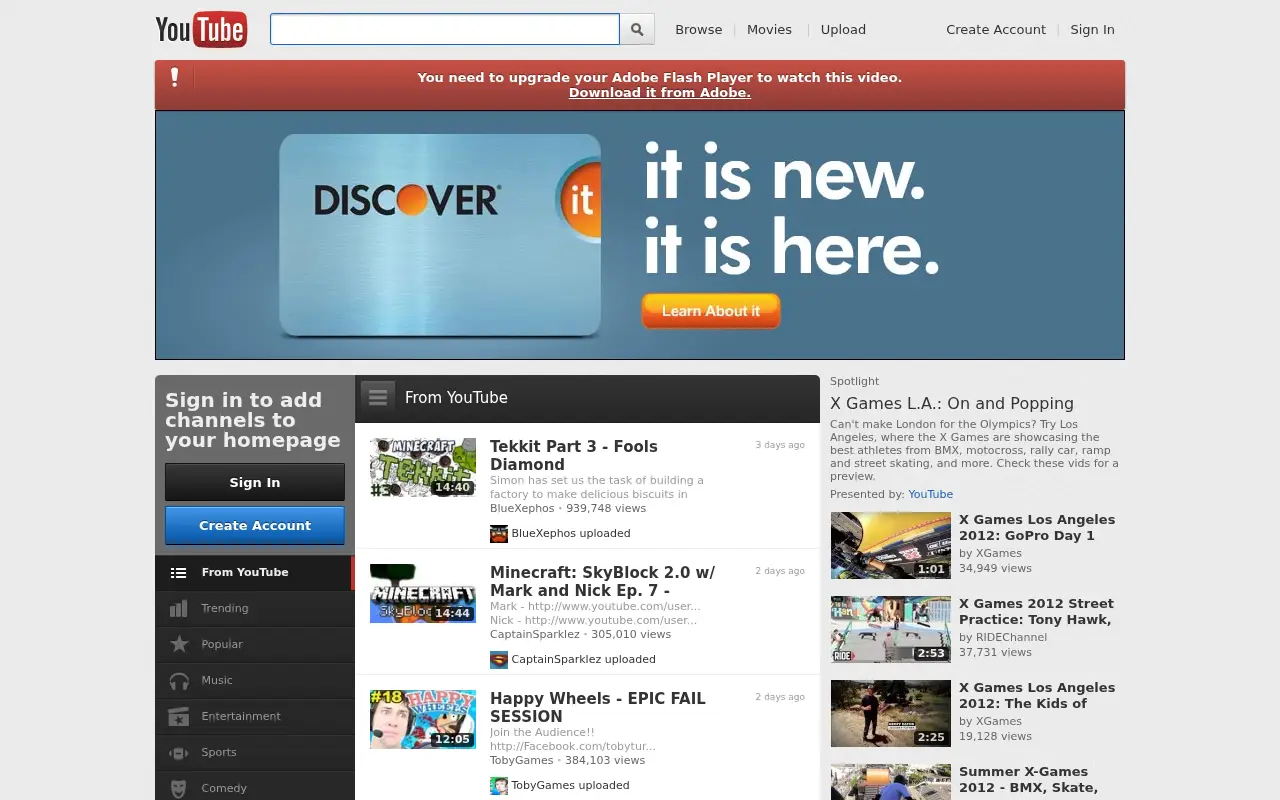Open Happy Wheels - EPIC FAIL SESSION title
Viewport: 1280px width, 800px height.
598,707
